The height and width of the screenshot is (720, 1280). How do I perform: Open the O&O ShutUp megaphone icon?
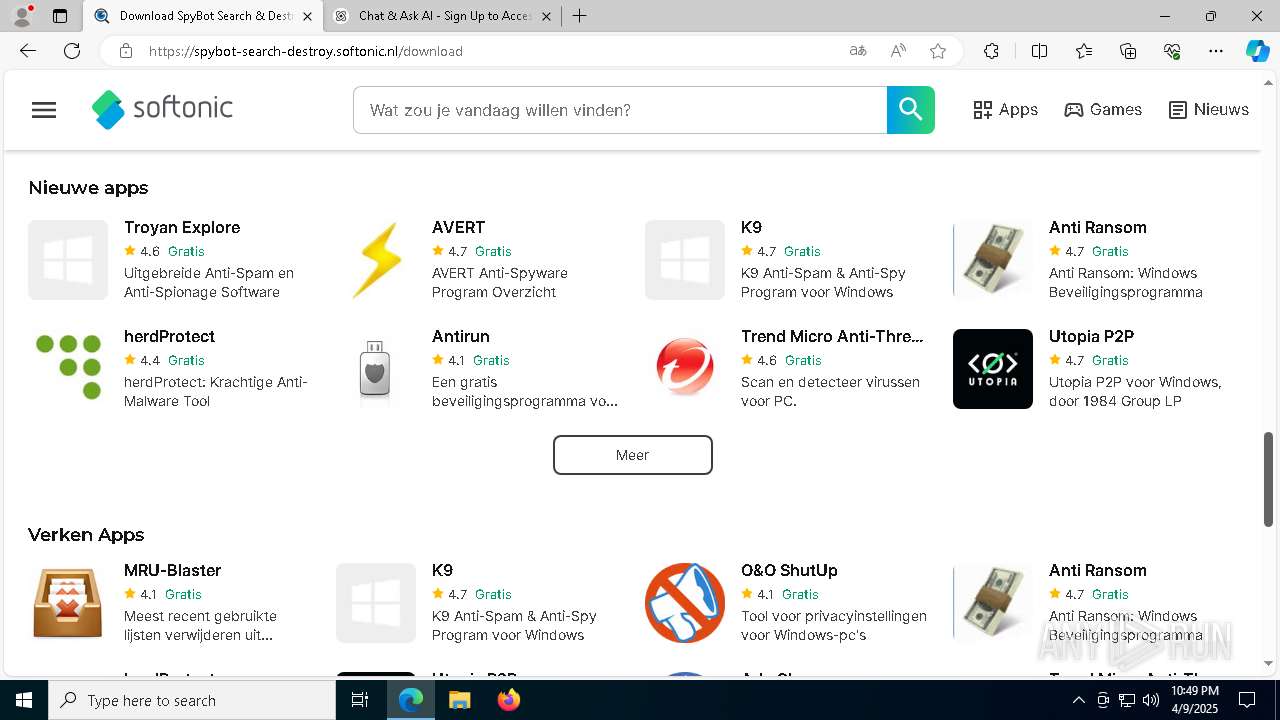point(685,603)
